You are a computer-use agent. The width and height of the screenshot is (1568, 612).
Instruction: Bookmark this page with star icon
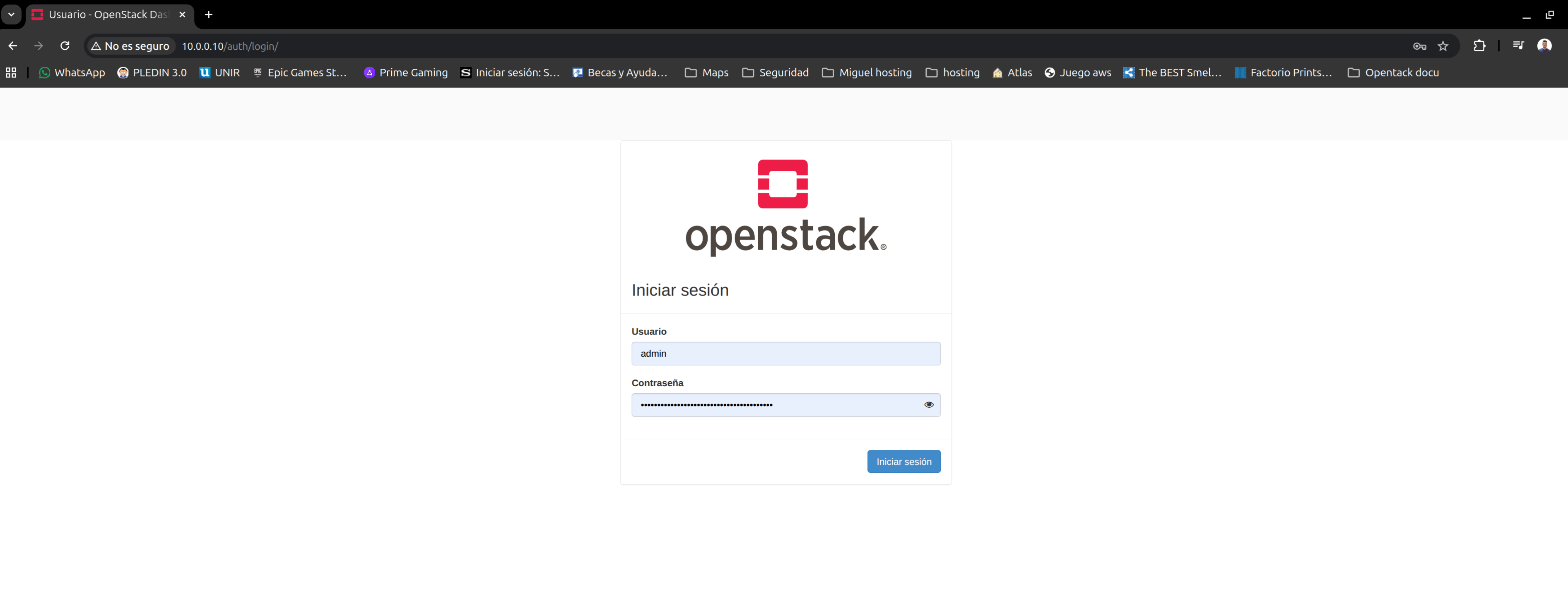pyautogui.click(x=1443, y=46)
